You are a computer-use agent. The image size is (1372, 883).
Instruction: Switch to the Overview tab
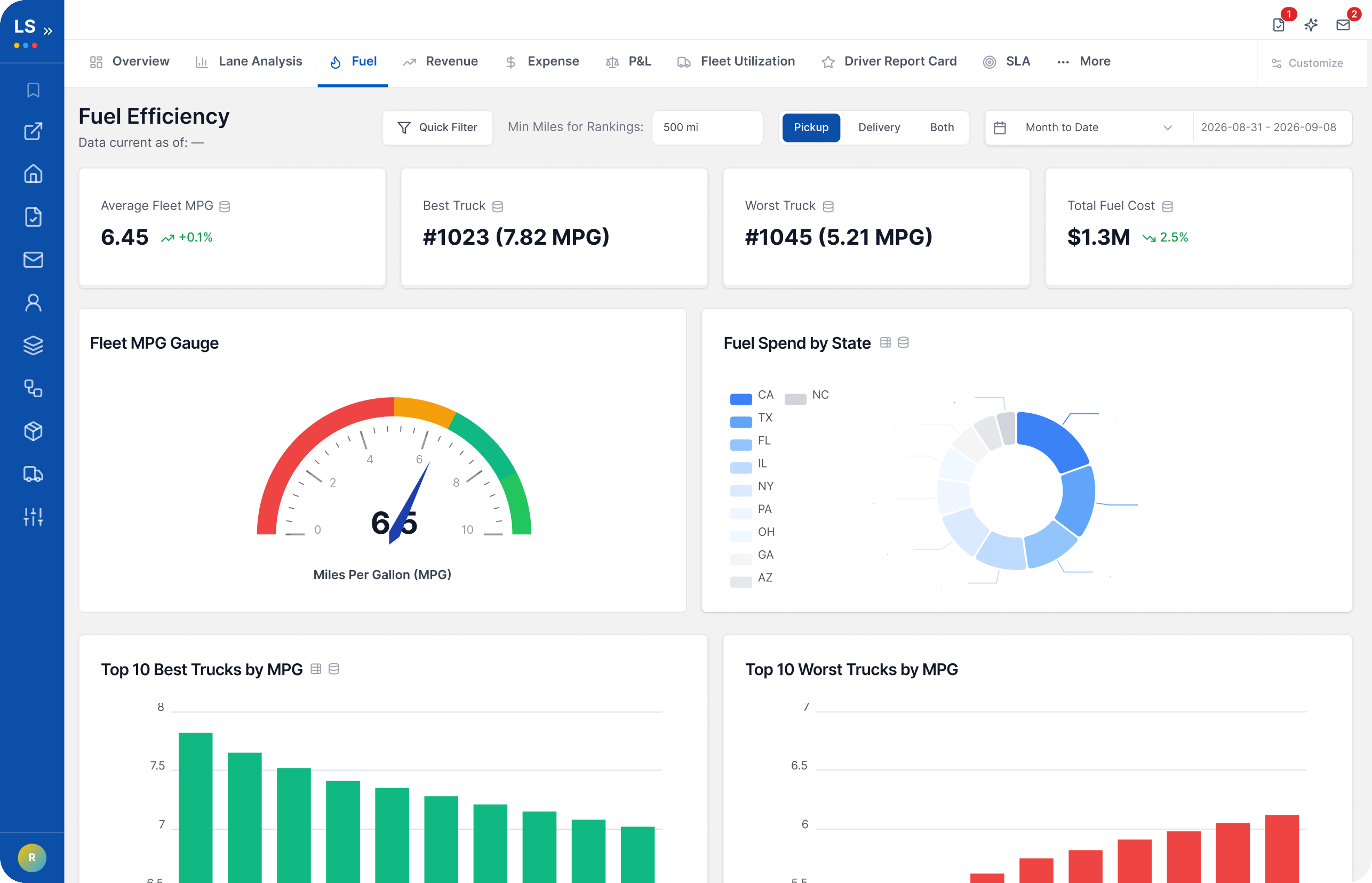click(x=130, y=61)
